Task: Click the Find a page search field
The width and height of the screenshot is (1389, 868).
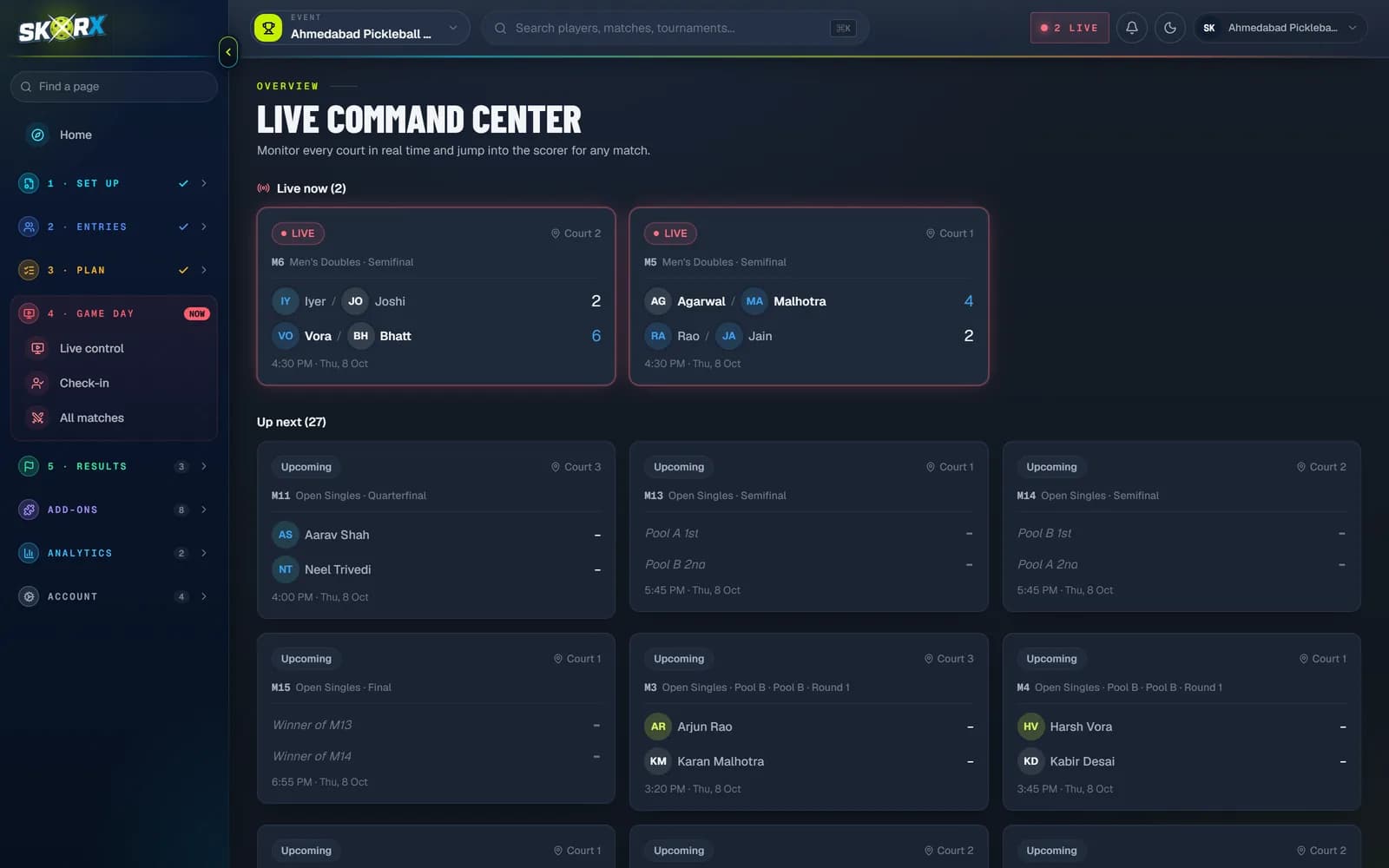Action: (114, 87)
